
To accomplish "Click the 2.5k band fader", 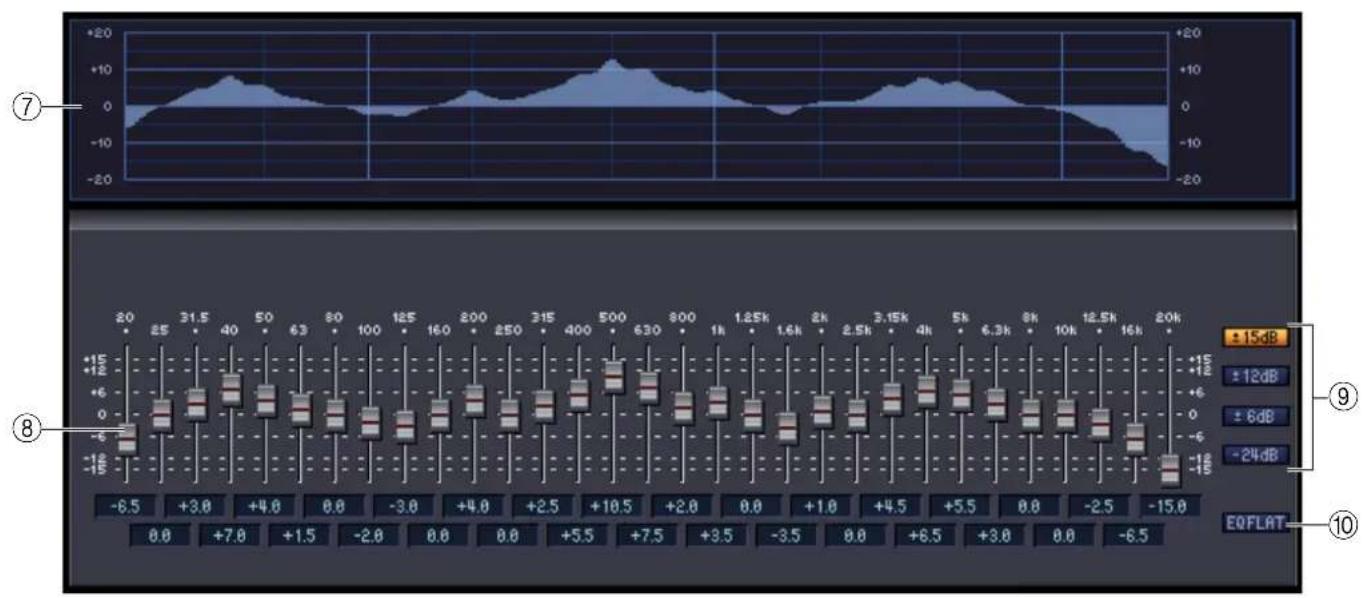I will tap(856, 413).
